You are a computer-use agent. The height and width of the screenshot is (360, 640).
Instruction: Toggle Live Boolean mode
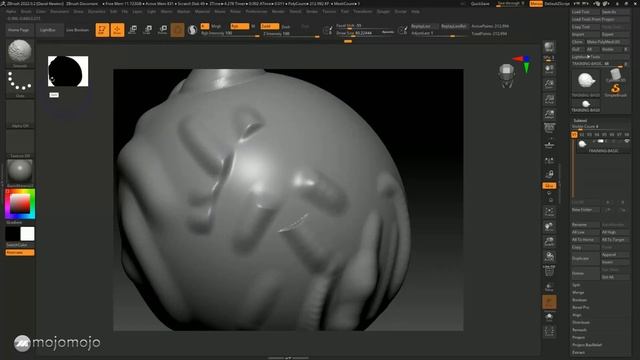point(78,30)
